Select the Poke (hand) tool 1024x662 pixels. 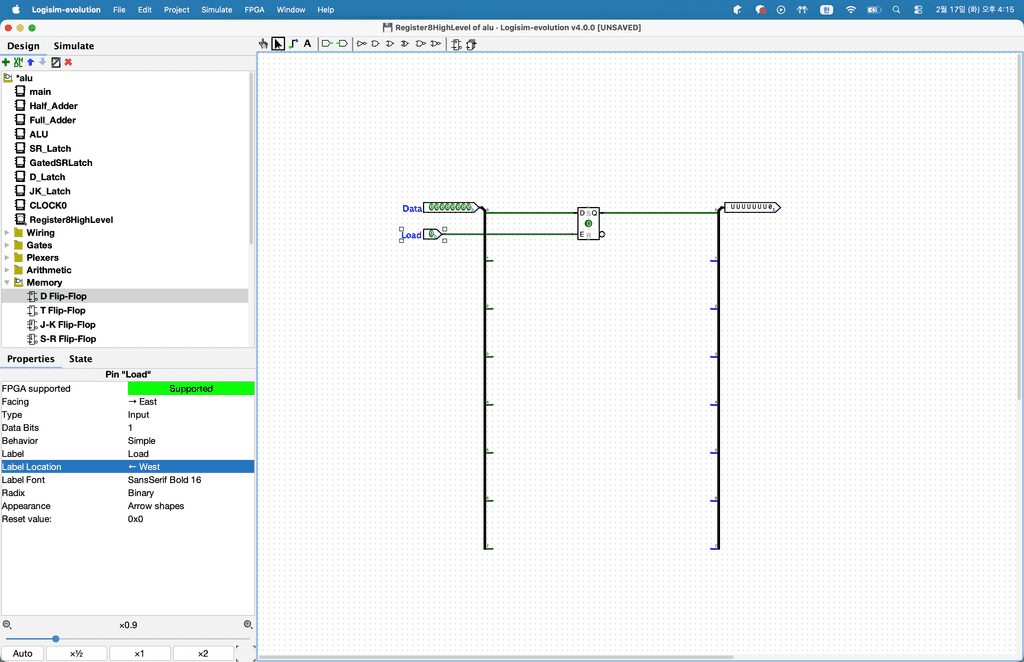tap(264, 44)
